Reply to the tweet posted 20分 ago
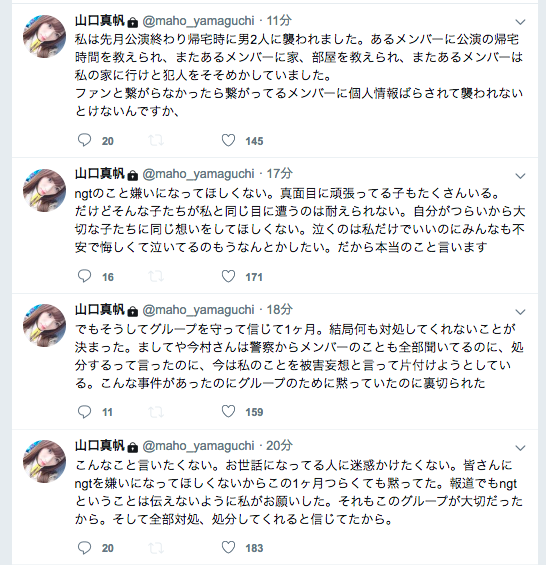The width and height of the screenshot is (546, 565). [84, 548]
